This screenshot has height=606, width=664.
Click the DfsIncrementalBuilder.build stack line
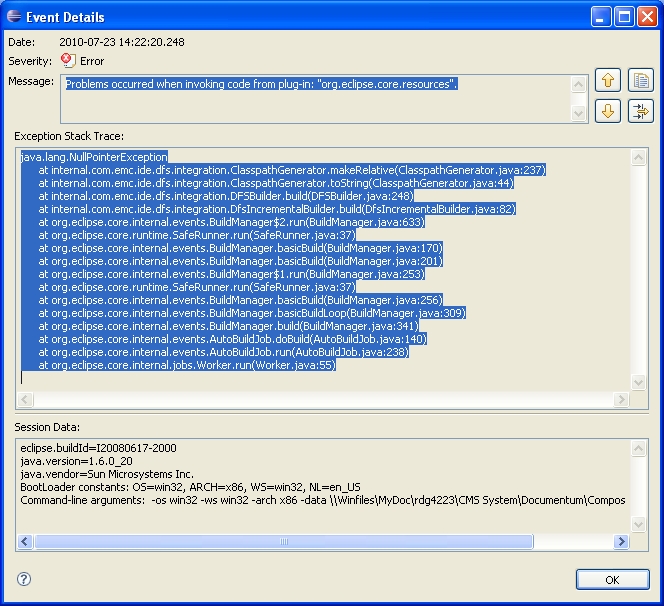pos(277,209)
